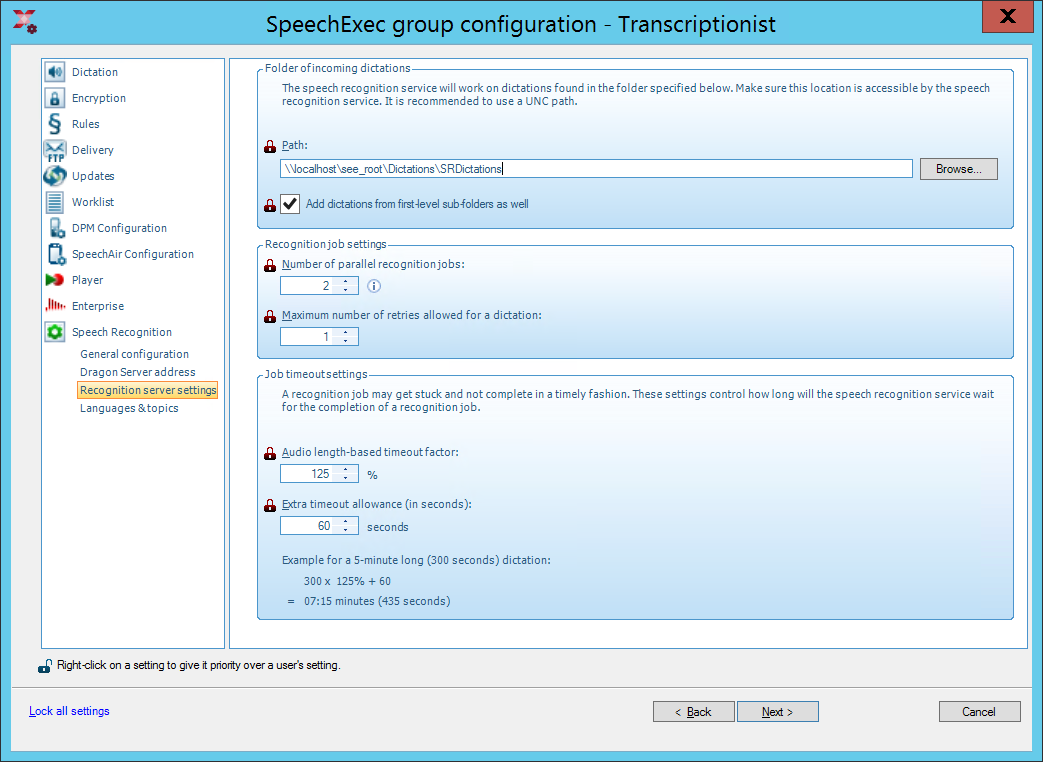Increase maximum number of retries
The width and height of the screenshot is (1043, 762).
[345, 332]
